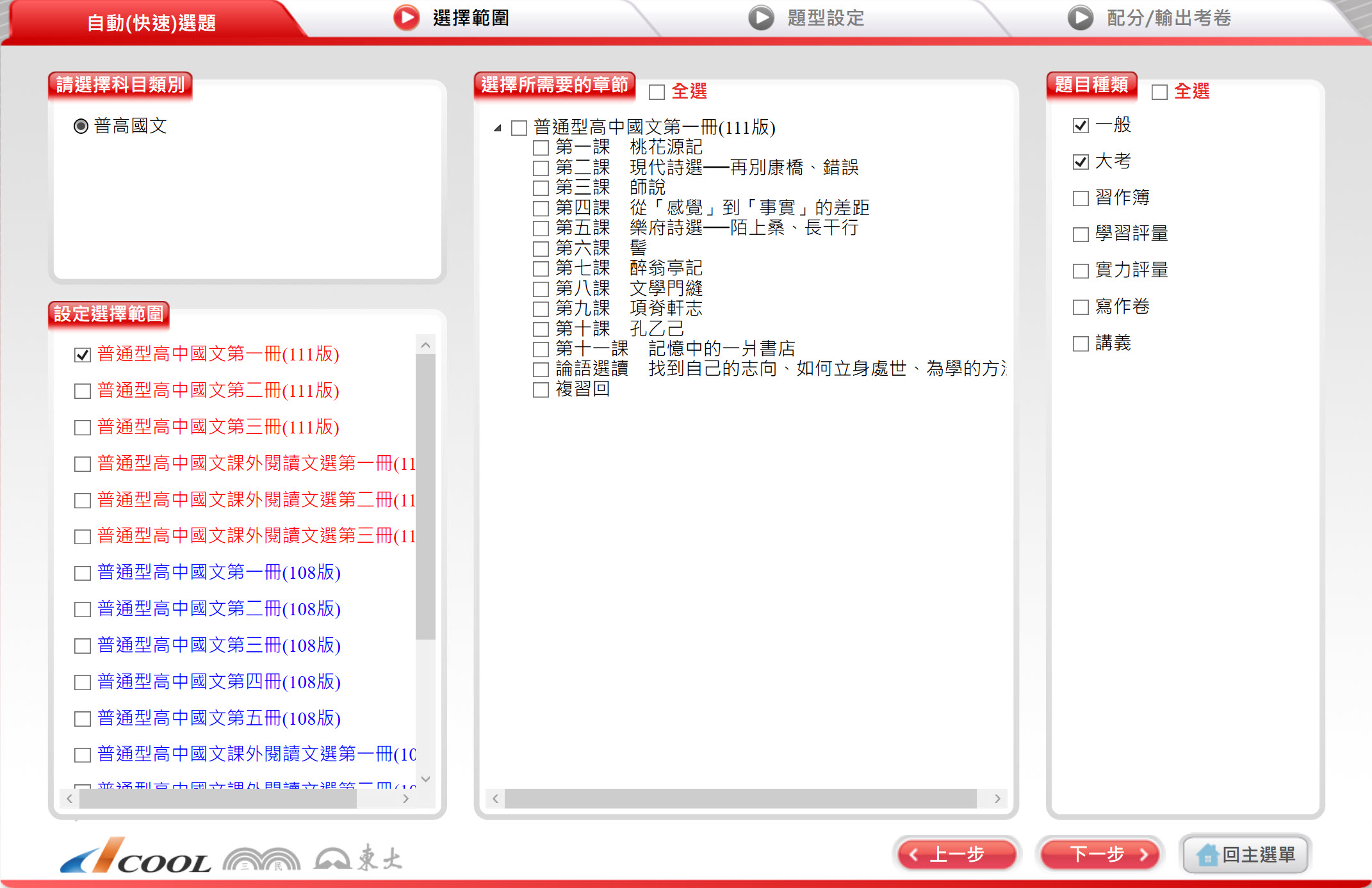Check the 第一課 桃花源記 checkbox
Viewport: 1372px width, 888px height.
point(541,148)
